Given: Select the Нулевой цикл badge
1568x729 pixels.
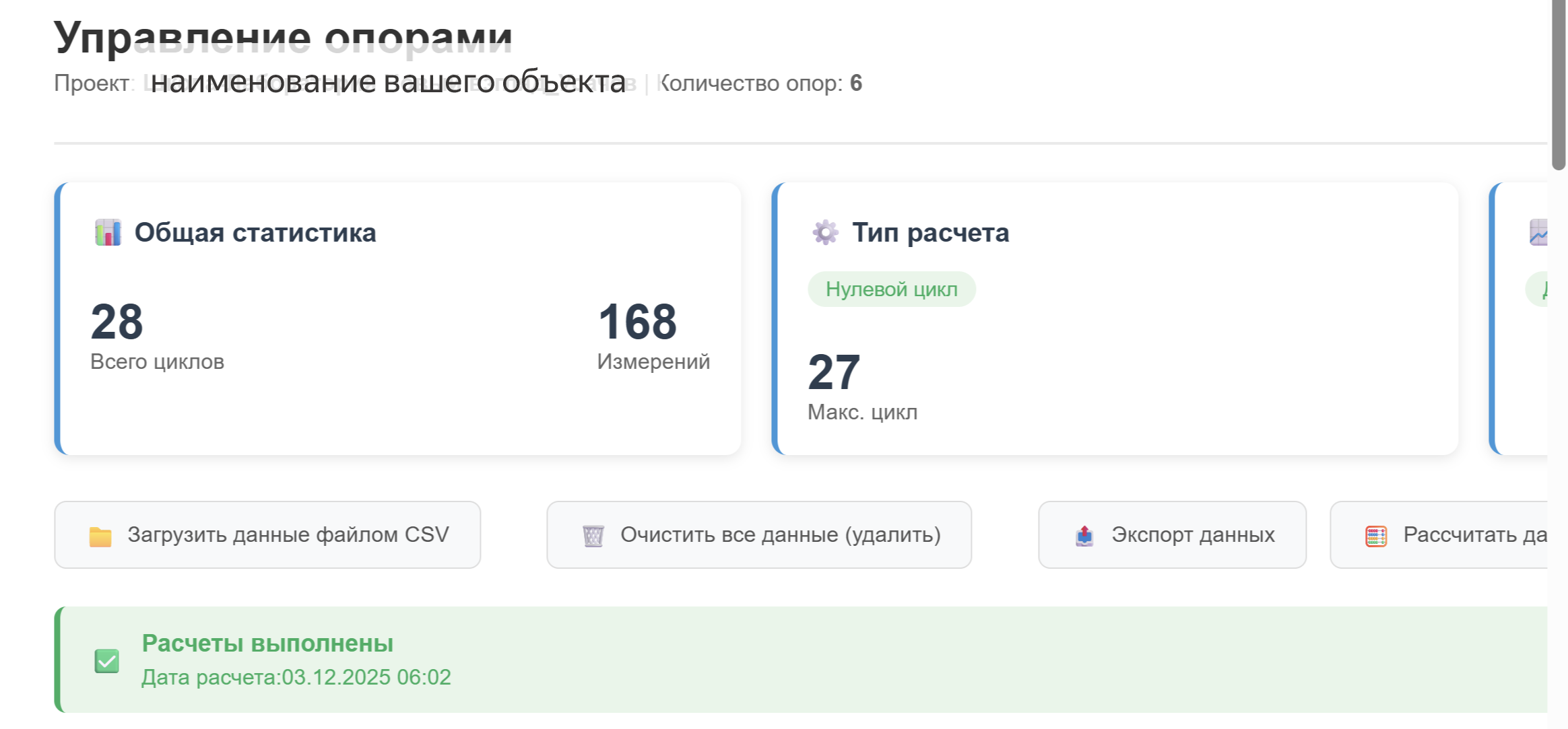Looking at the screenshot, I should pyautogui.click(x=891, y=289).
